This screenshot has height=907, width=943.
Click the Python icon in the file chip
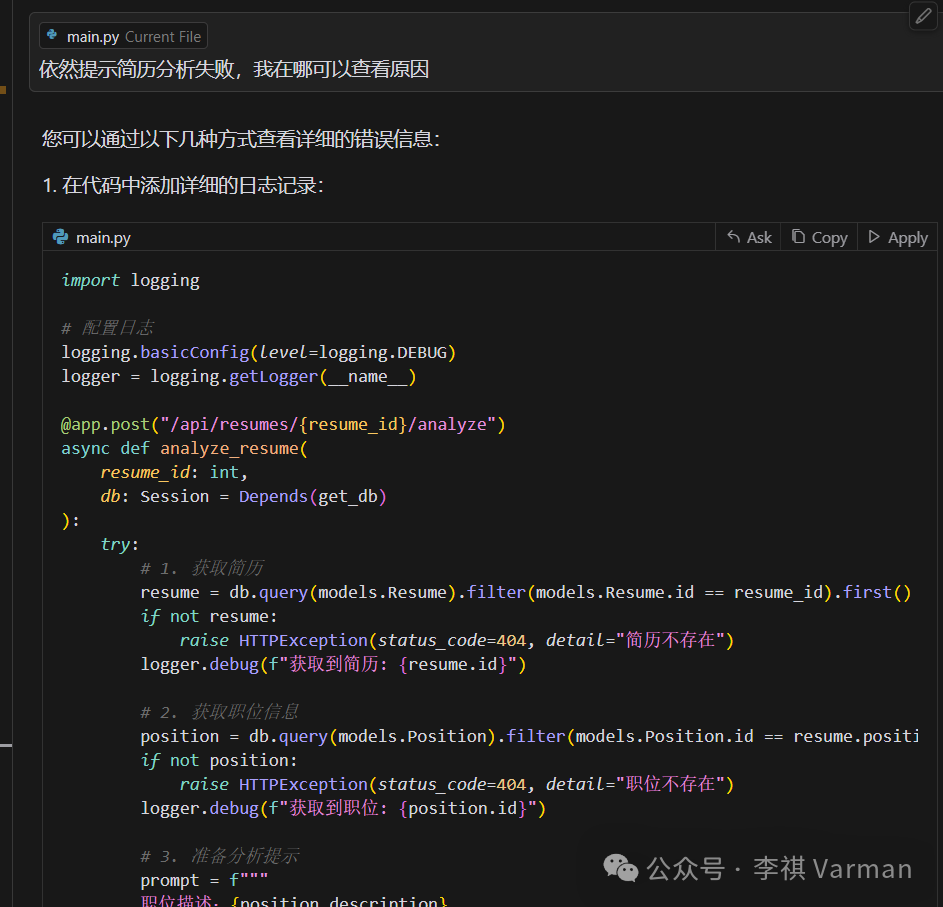tap(53, 35)
